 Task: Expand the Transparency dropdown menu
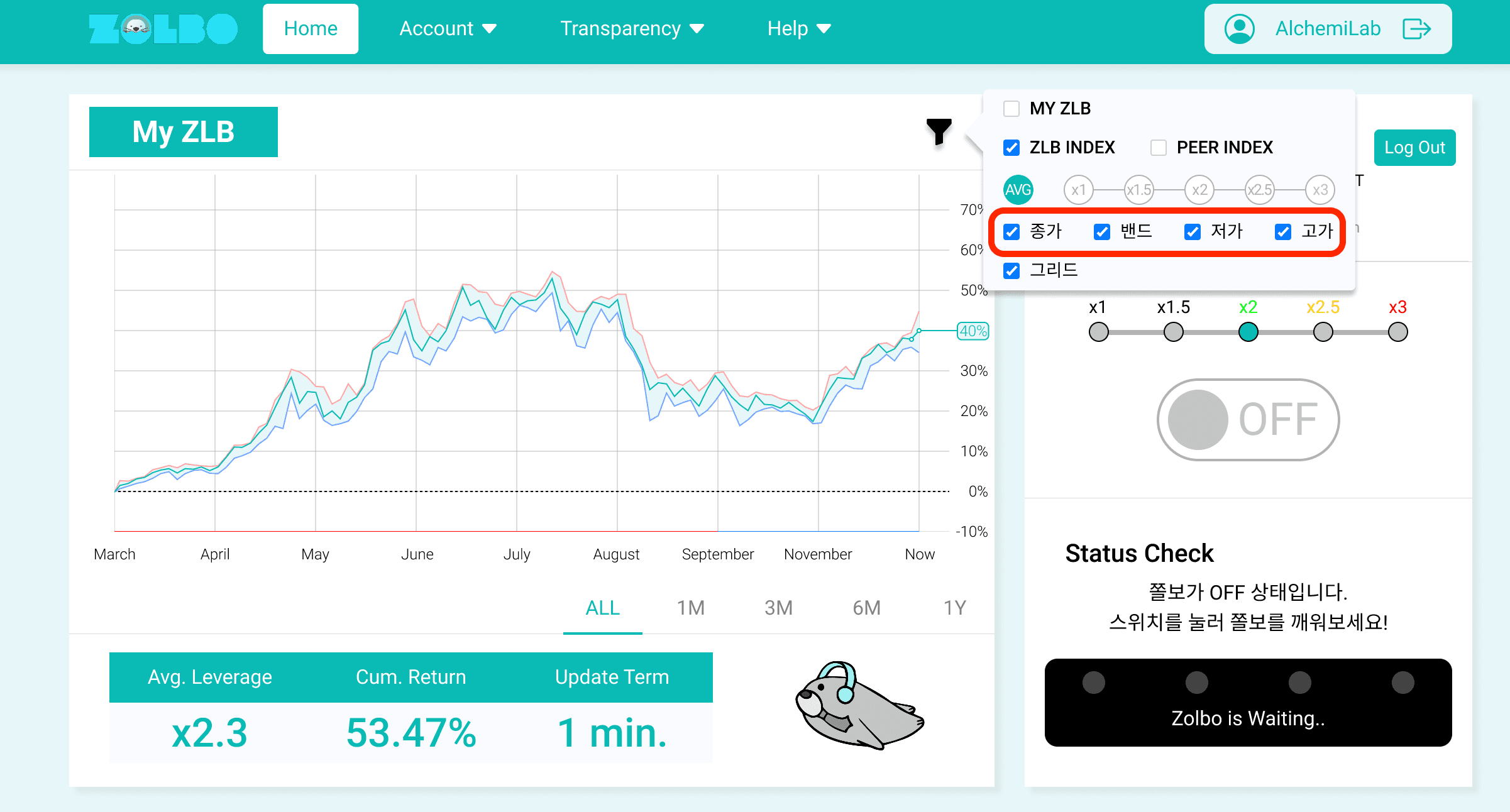632,29
